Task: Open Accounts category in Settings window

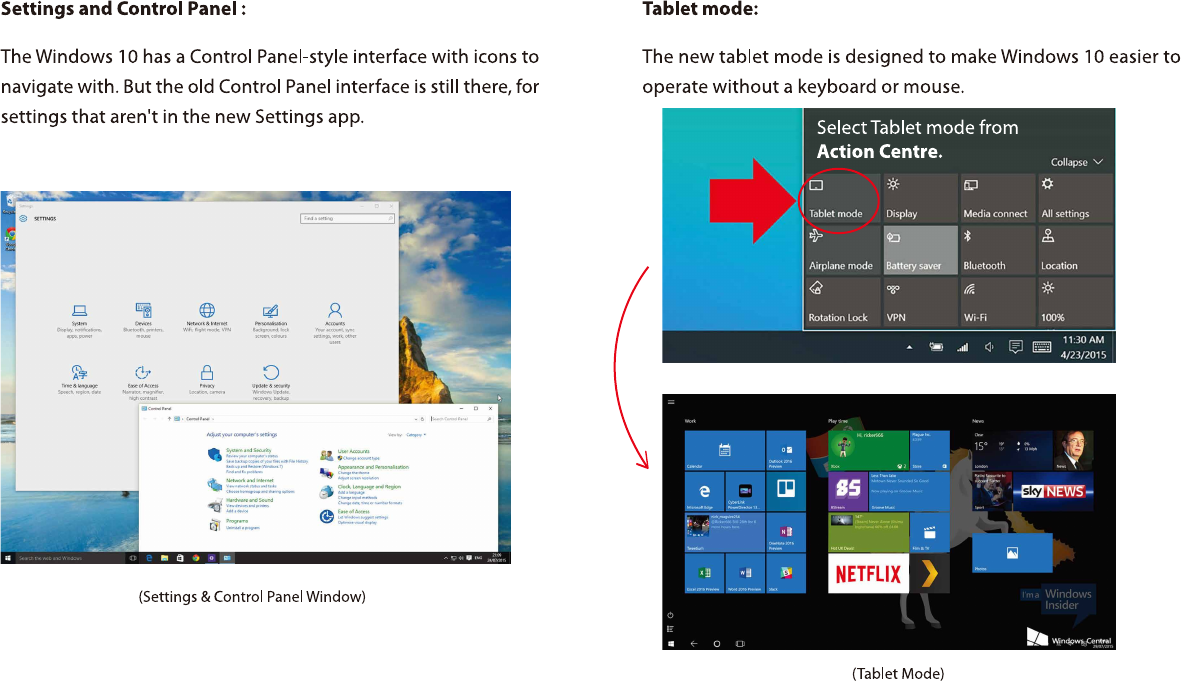Action: click(335, 323)
